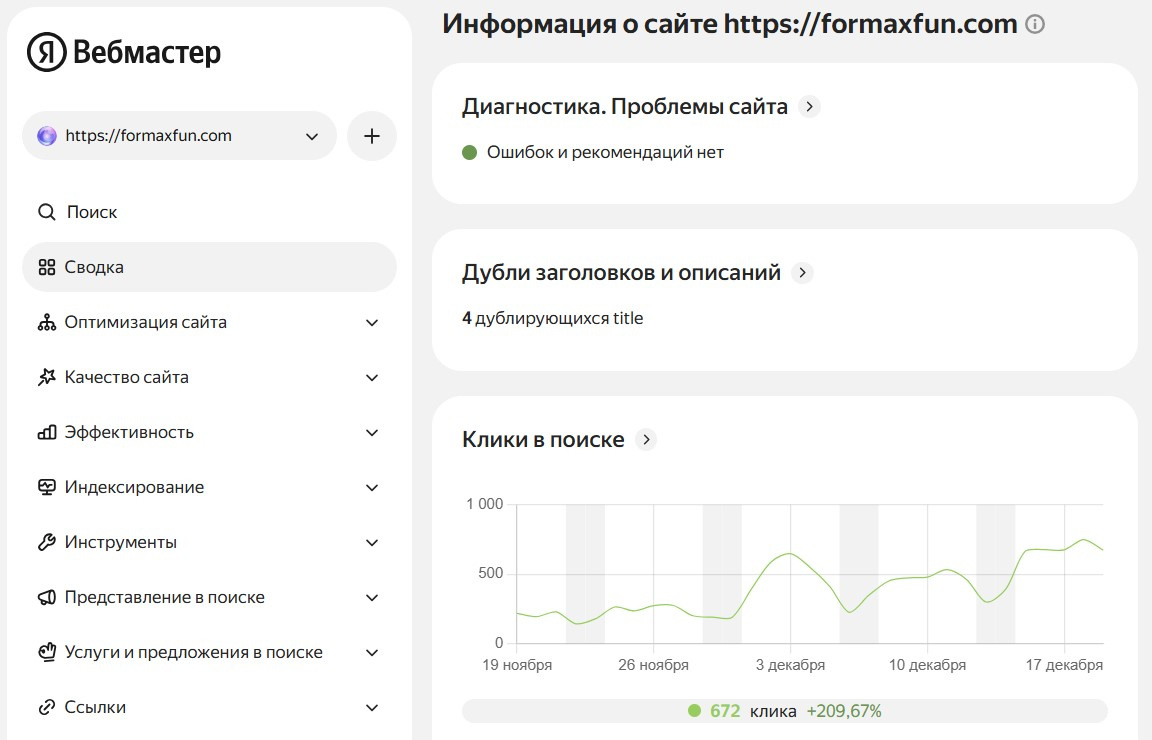1152x740 pixels.
Task: Click the Оптимизация сайта hierarchy icon
Action: 46,323
